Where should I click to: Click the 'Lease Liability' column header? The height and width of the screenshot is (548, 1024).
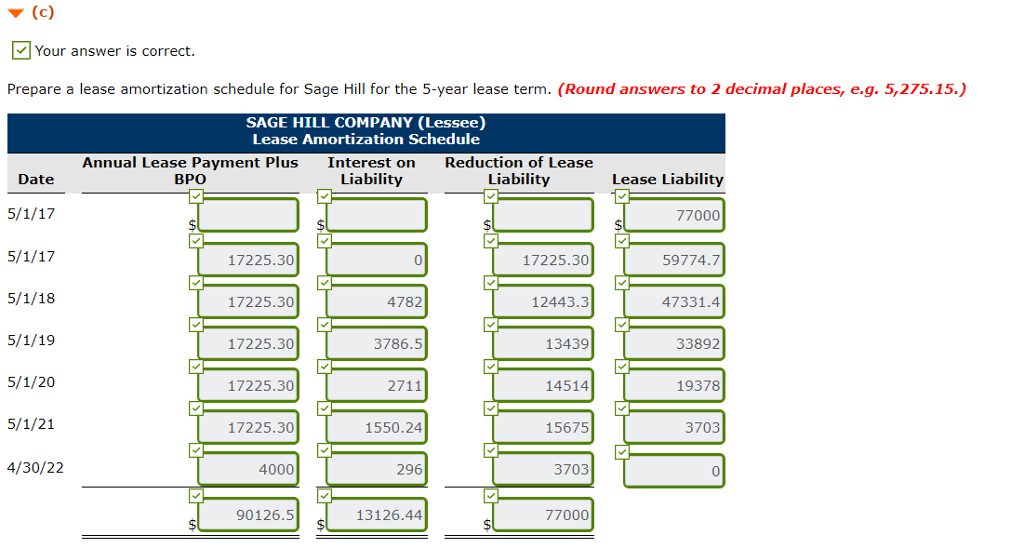coord(667,179)
